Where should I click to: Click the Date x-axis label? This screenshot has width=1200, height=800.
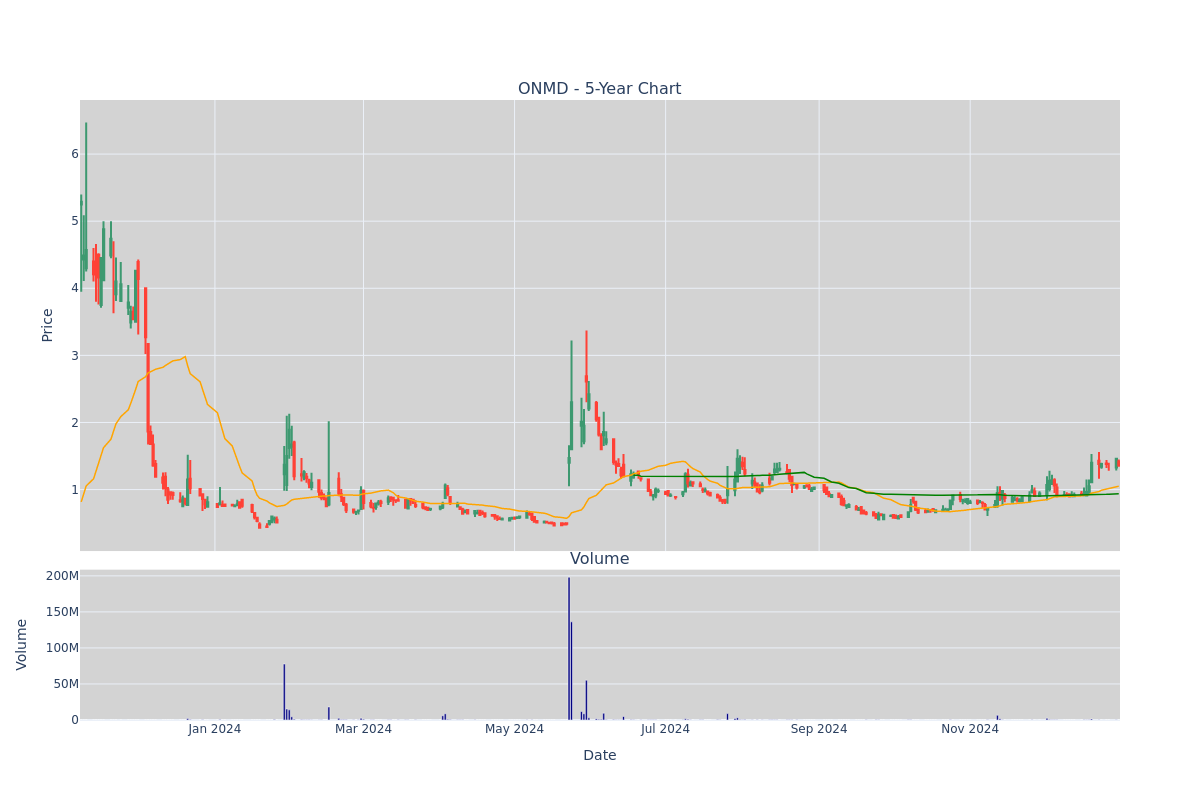599,755
